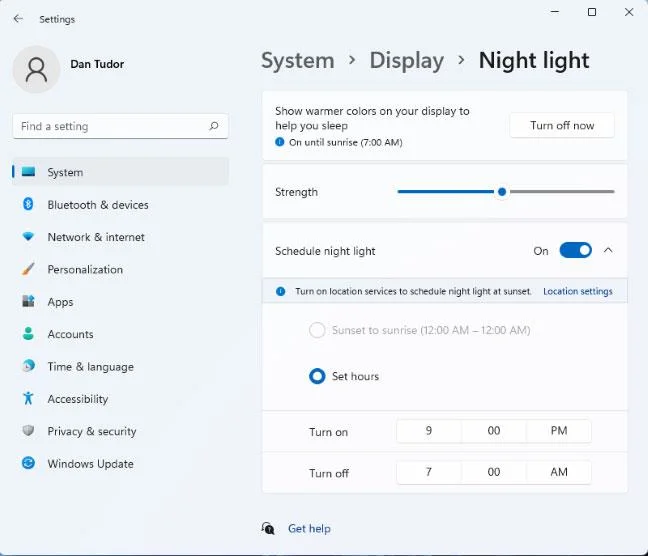
Task: Change the Turn off minutes 00
Action: (494, 472)
